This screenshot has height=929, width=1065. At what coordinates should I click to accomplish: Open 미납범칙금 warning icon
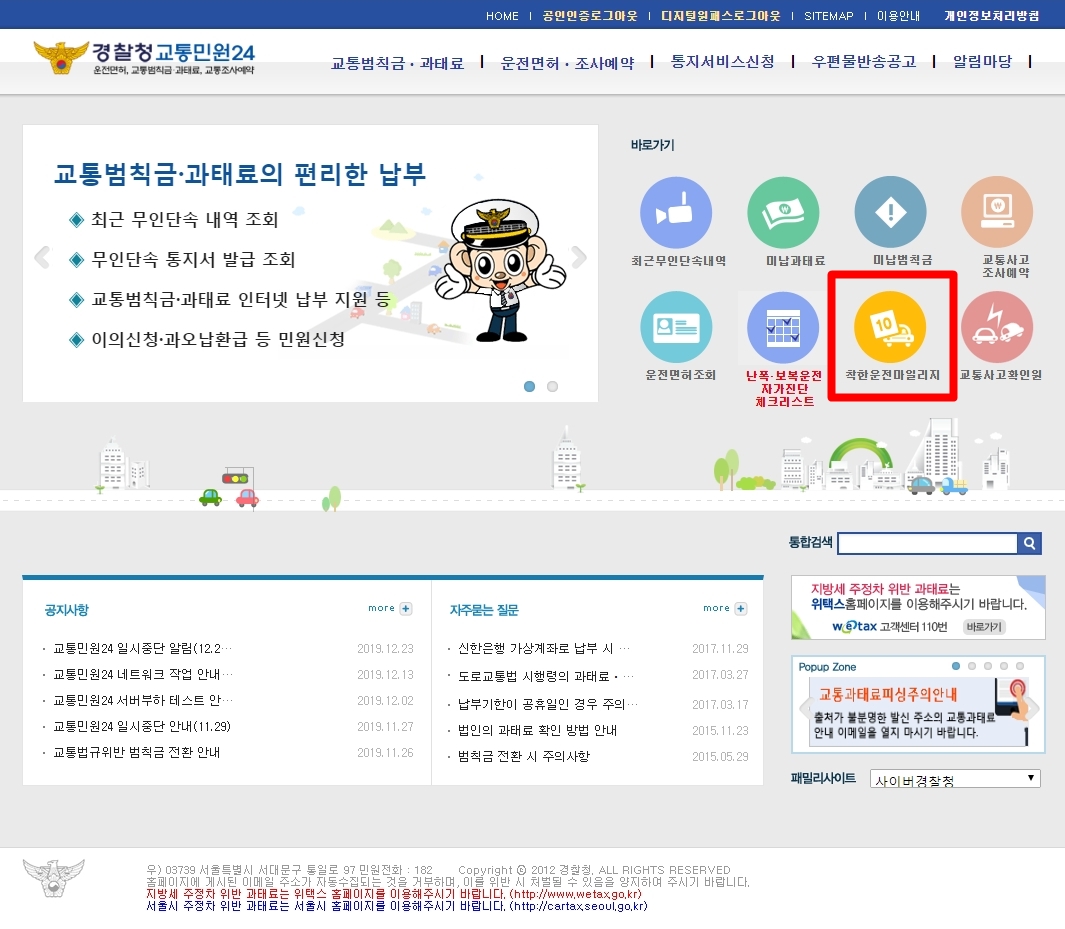tap(890, 213)
